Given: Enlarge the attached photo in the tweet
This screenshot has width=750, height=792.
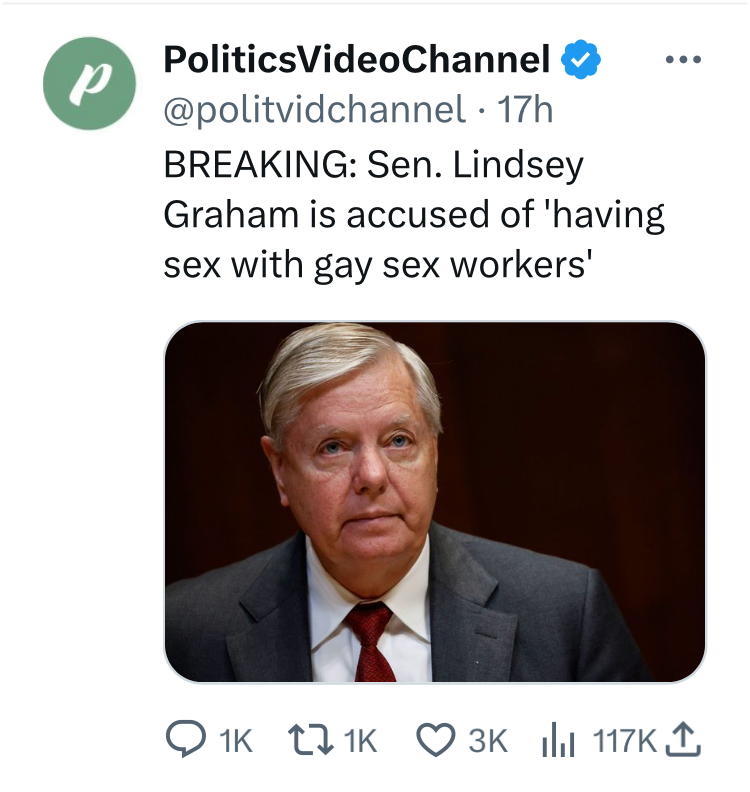Looking at the screenshot, I should point(435,502).
